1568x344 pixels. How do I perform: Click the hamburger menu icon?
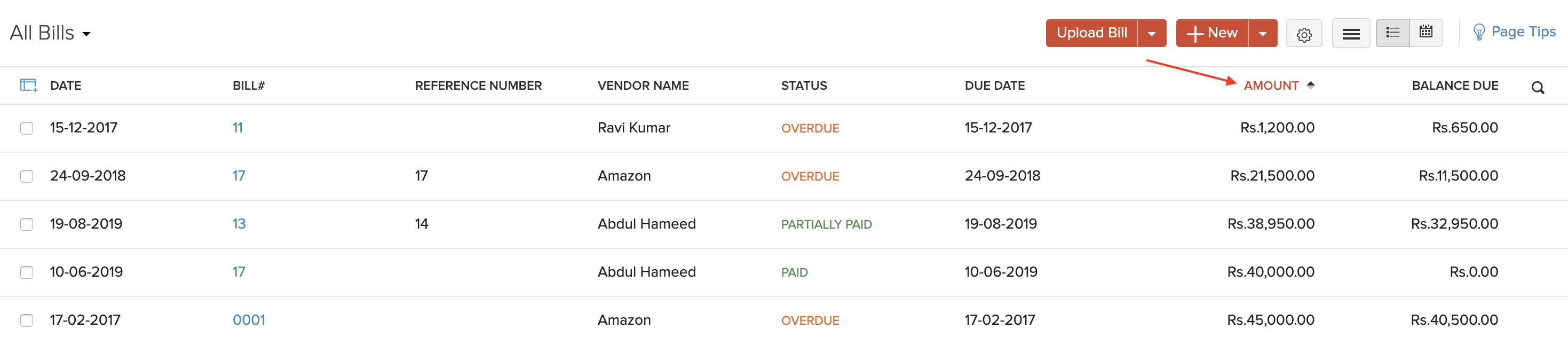click(x=1350, y=34)
